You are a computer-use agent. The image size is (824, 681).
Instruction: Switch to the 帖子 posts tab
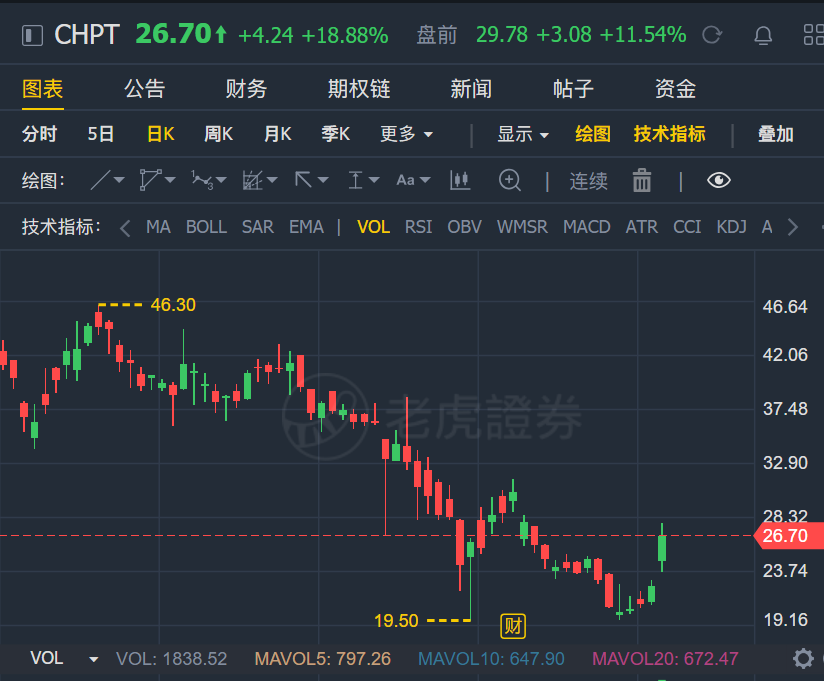(573, 89)
